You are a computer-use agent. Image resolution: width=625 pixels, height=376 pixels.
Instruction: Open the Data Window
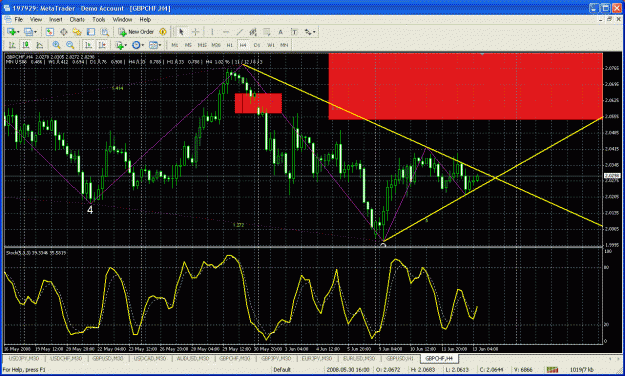[63, 32]
